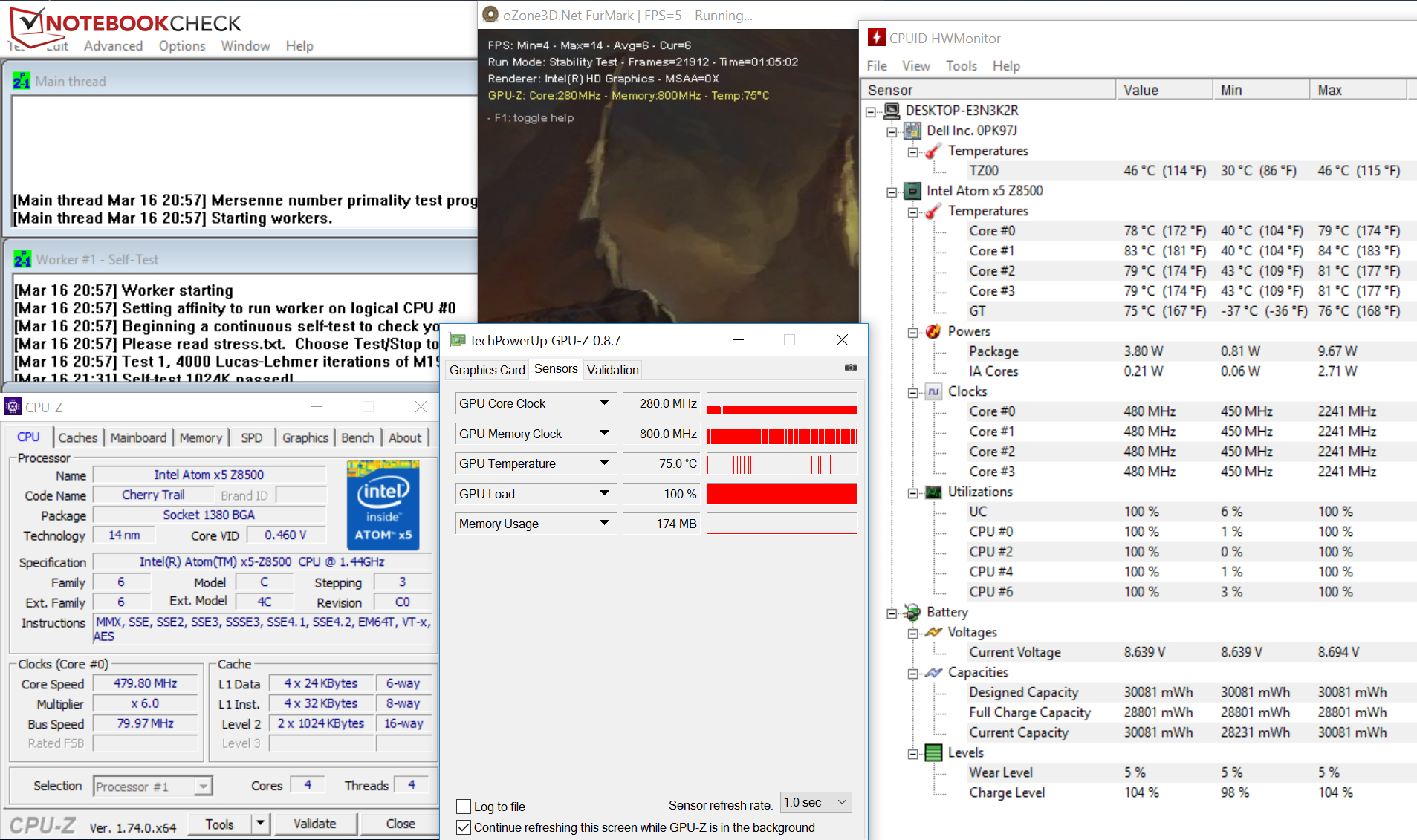Open Prime95 Advanced menu

[113, 45]
